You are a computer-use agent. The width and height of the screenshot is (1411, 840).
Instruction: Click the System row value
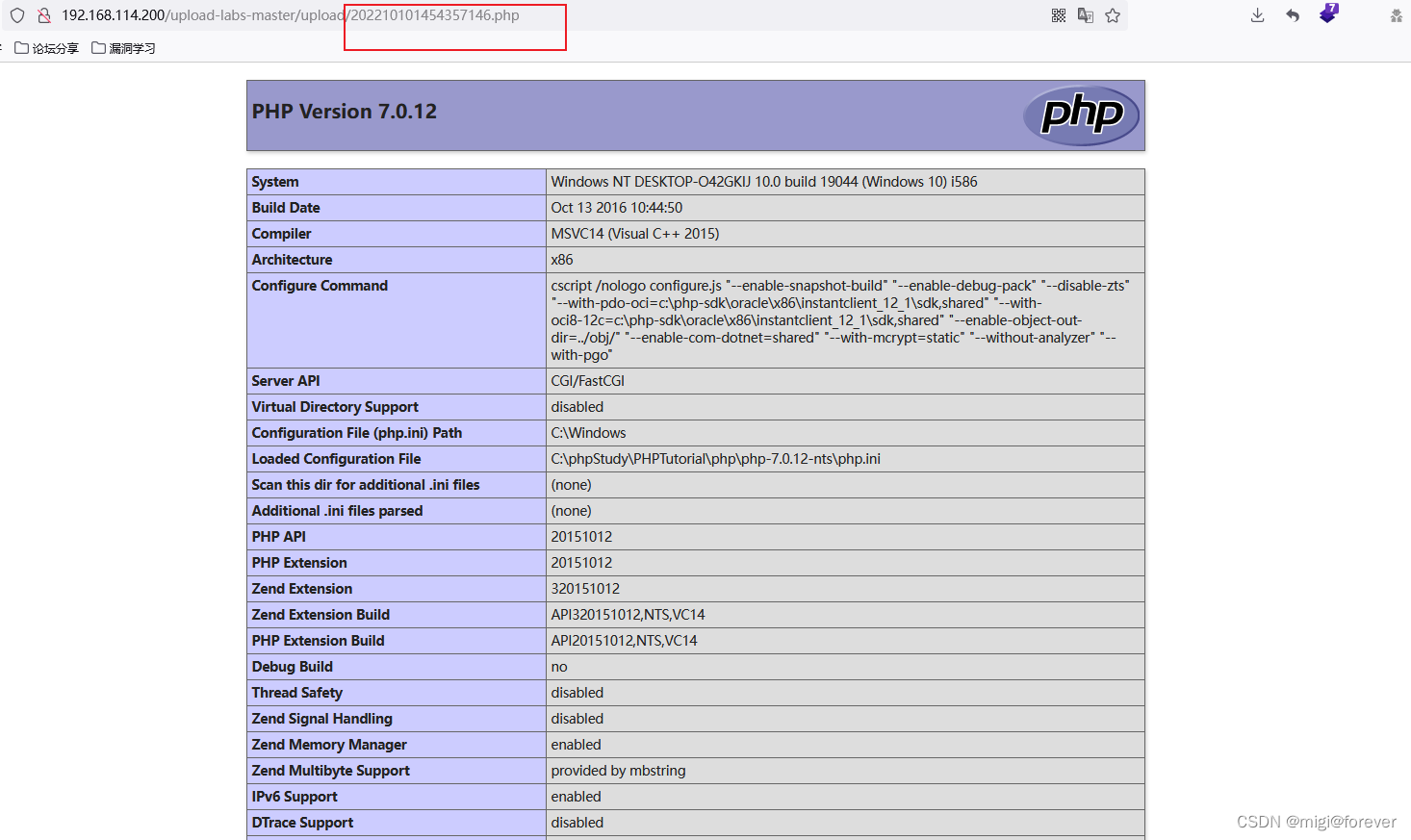(x=763, y=182)
